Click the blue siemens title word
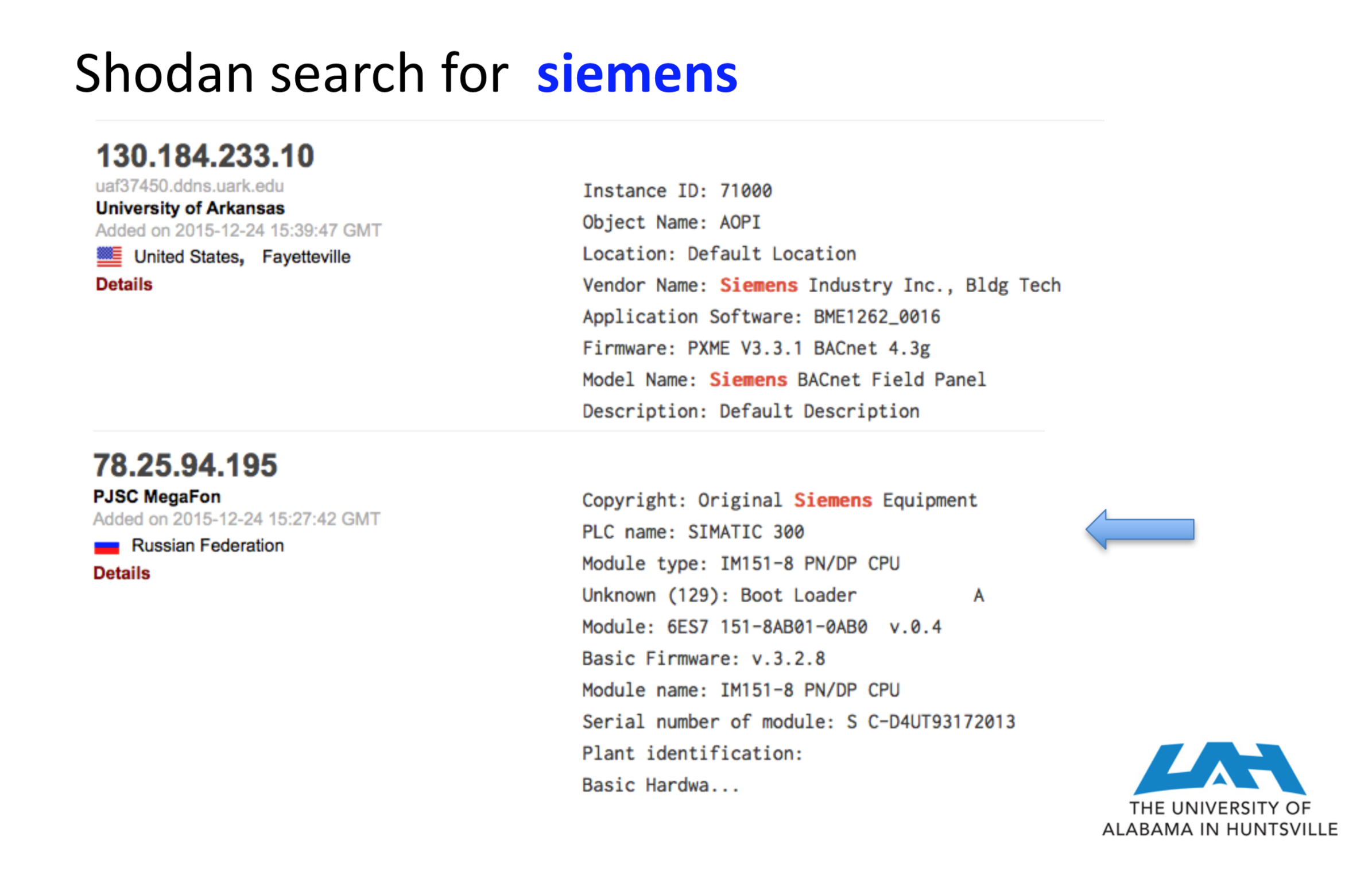This screenshot has width=1372, height=883. [637, 73]
